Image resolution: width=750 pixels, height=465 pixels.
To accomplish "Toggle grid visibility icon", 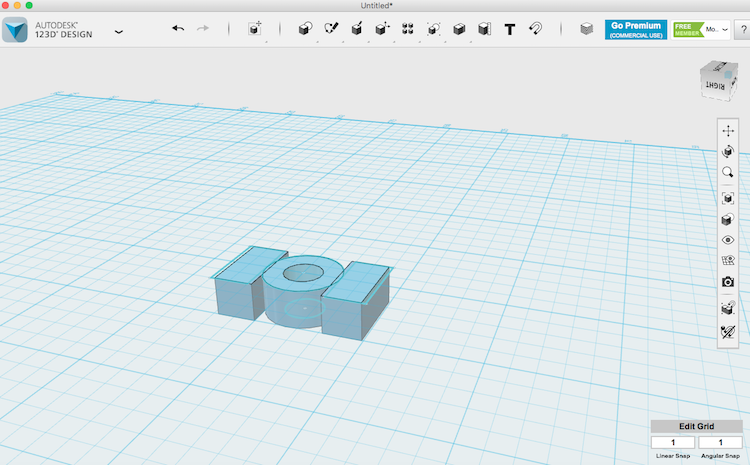I will 728,261.
